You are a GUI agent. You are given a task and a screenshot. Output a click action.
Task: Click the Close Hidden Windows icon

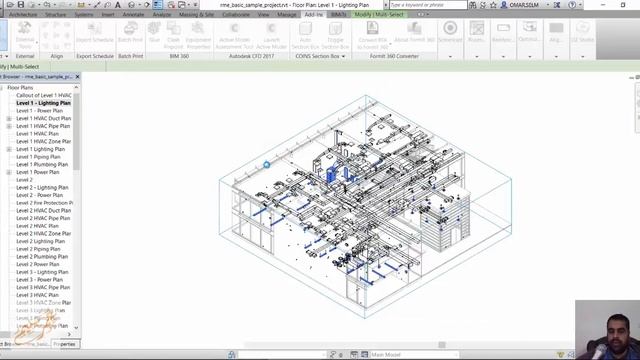171,5
